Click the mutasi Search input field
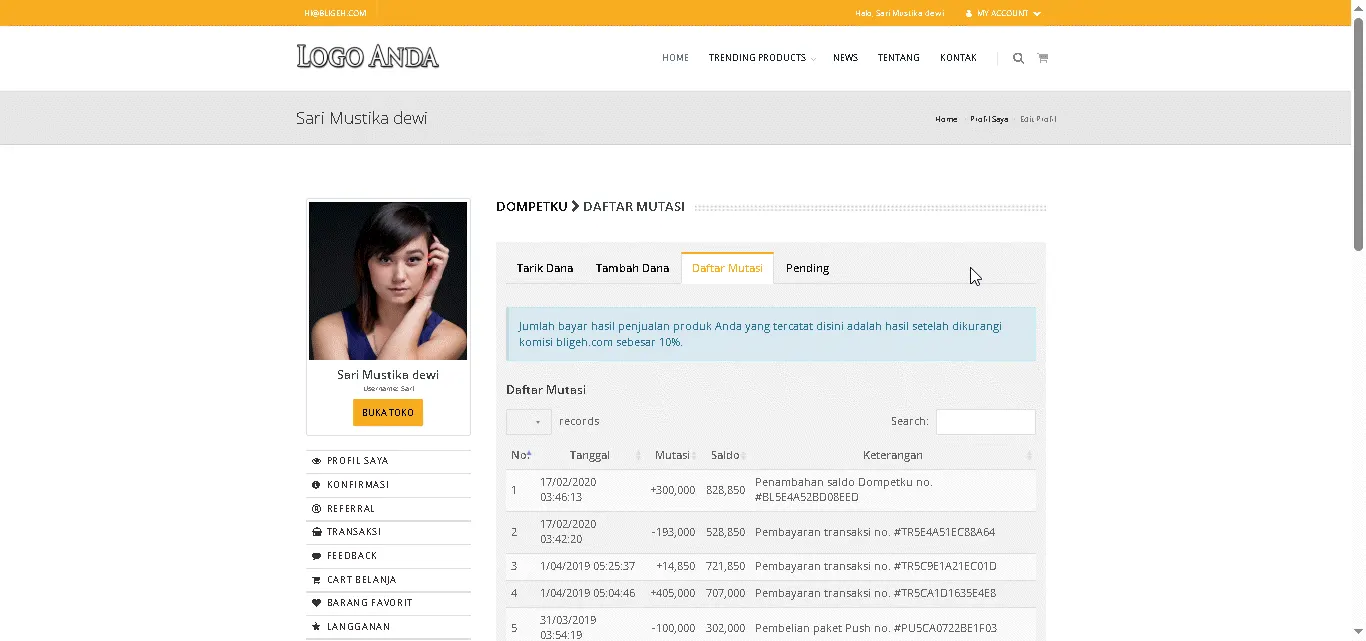 tap(985, 422)
